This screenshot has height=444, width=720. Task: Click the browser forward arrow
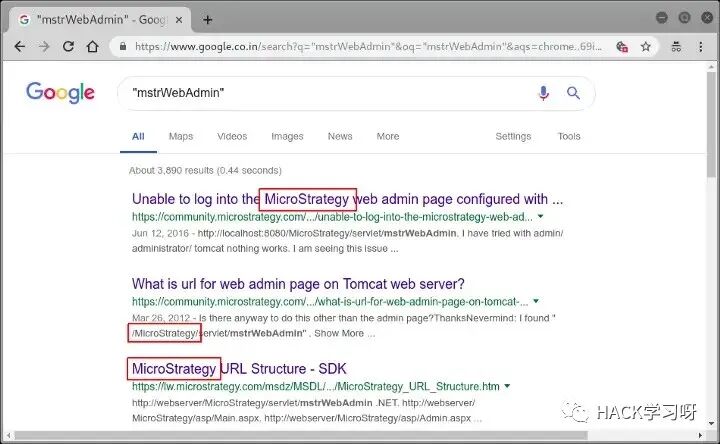44,46
